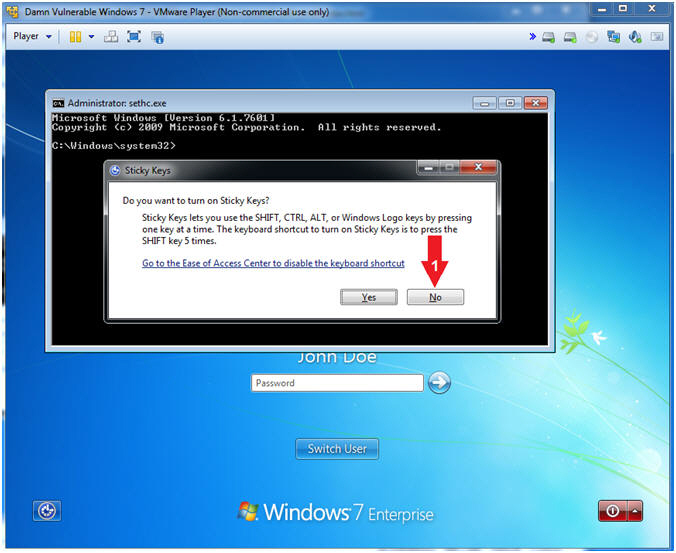
Task: Close the Sticky Keys dialog
Action: [478, 167]
